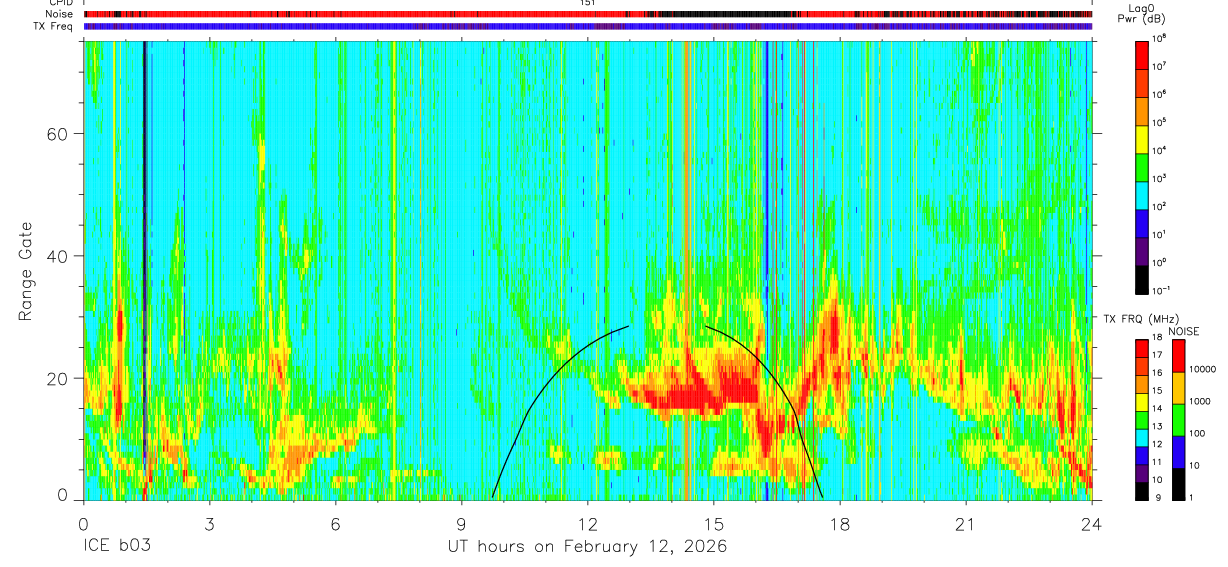Click x-axis tick label '3'
This screenshot has width=1228, height=567.
pyautogui.click(x=209, y=524)
